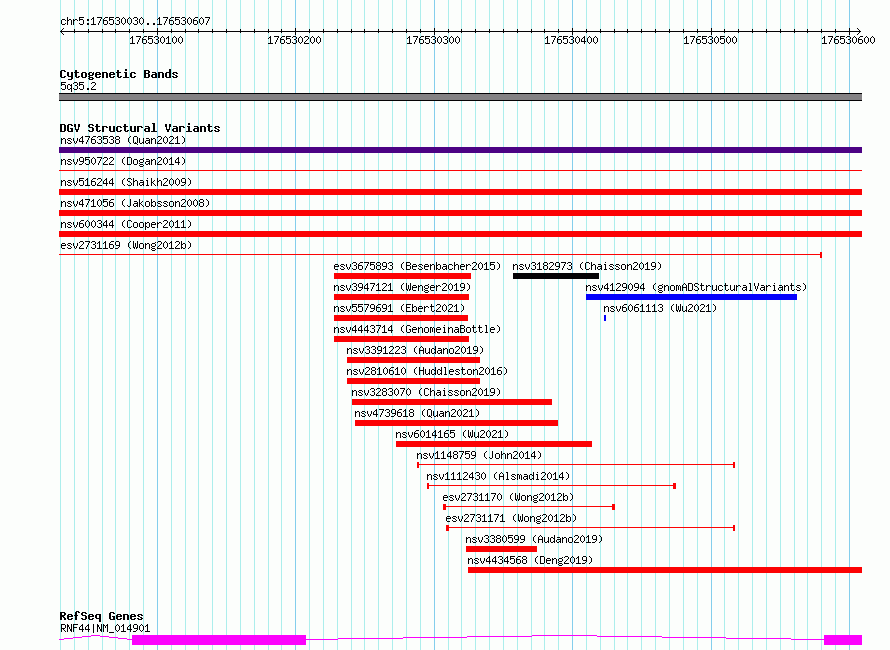Viewport: 890px width, 650px height.
Task: Click nsv4129094 (gnomADStructuralVariants) label
Action: 696,287
